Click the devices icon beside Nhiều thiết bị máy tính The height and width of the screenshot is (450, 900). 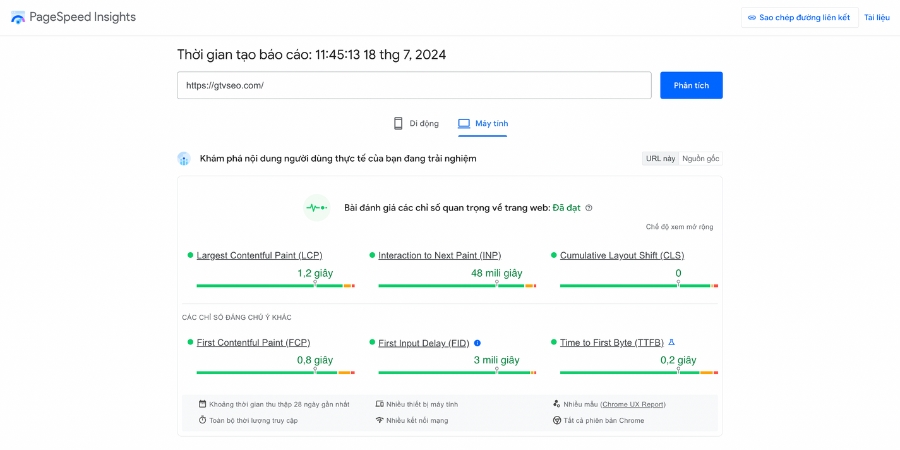point(379,404)
